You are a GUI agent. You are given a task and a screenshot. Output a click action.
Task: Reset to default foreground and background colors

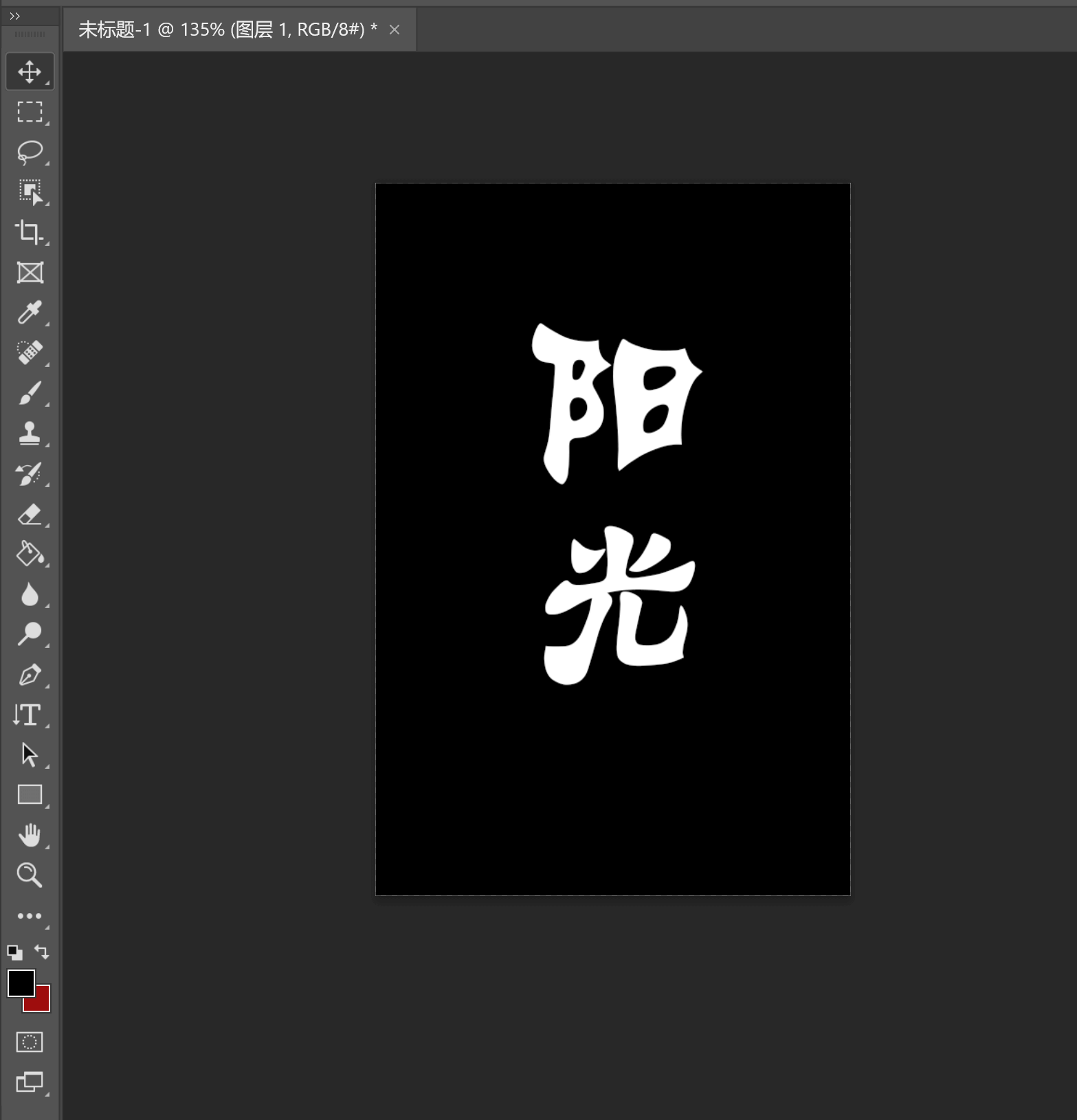click(14, 952)
